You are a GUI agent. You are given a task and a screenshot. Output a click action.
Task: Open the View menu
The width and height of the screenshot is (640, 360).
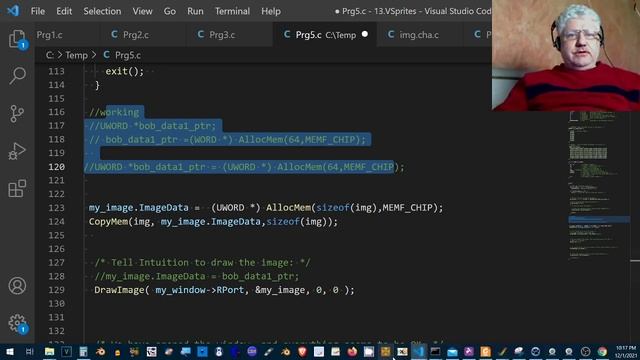pos(142,11)
